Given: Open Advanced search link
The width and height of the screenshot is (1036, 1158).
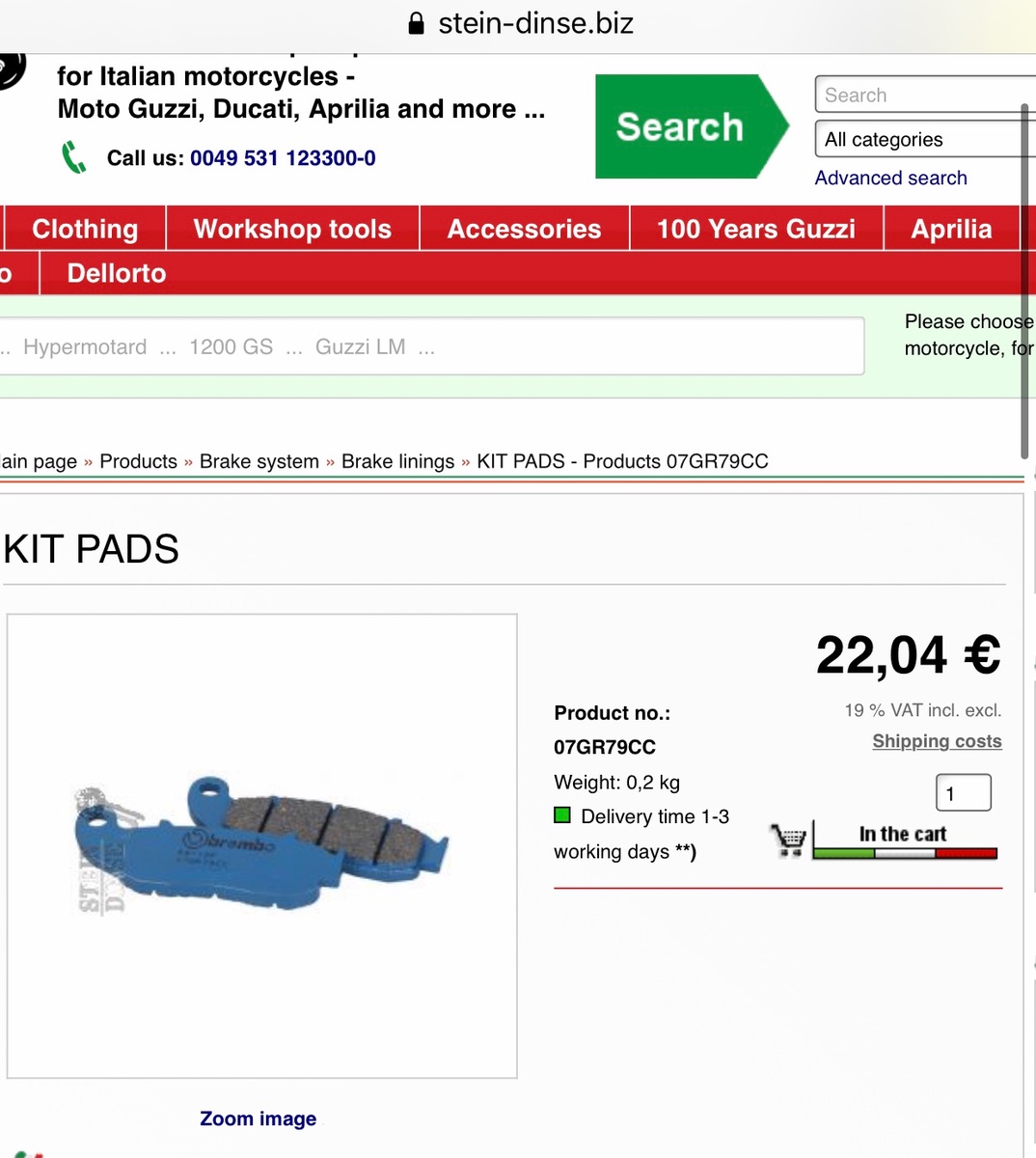Looking at the screenshot, I should (890, 178).
